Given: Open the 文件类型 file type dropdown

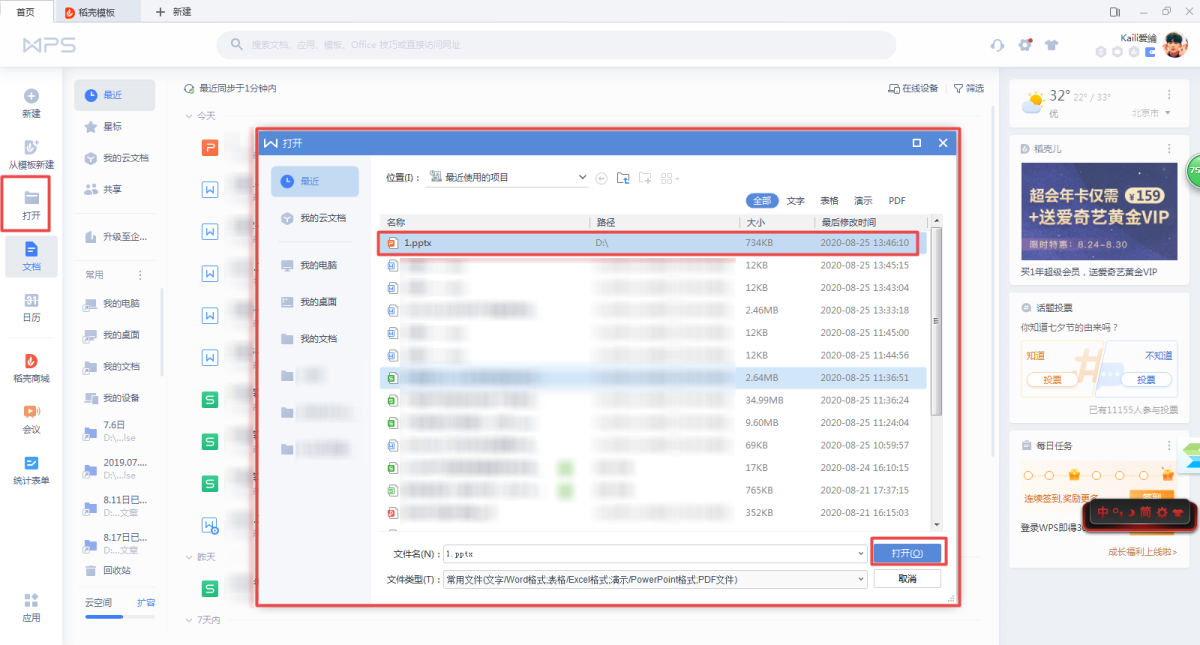Looking at the screenshot, I should [x=861, y=579].
